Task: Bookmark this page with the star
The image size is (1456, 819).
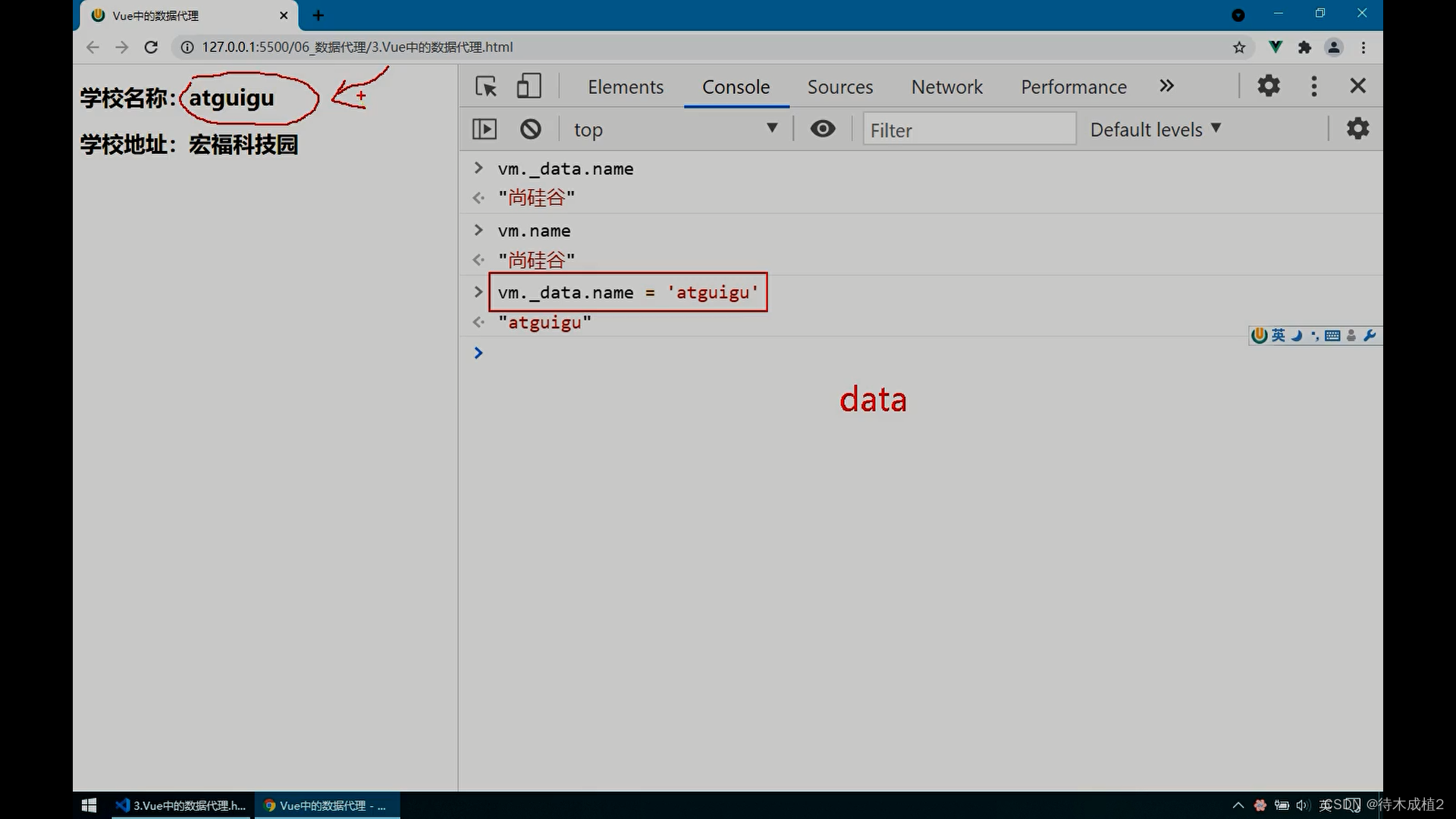Action: (x=1239, y=47)
